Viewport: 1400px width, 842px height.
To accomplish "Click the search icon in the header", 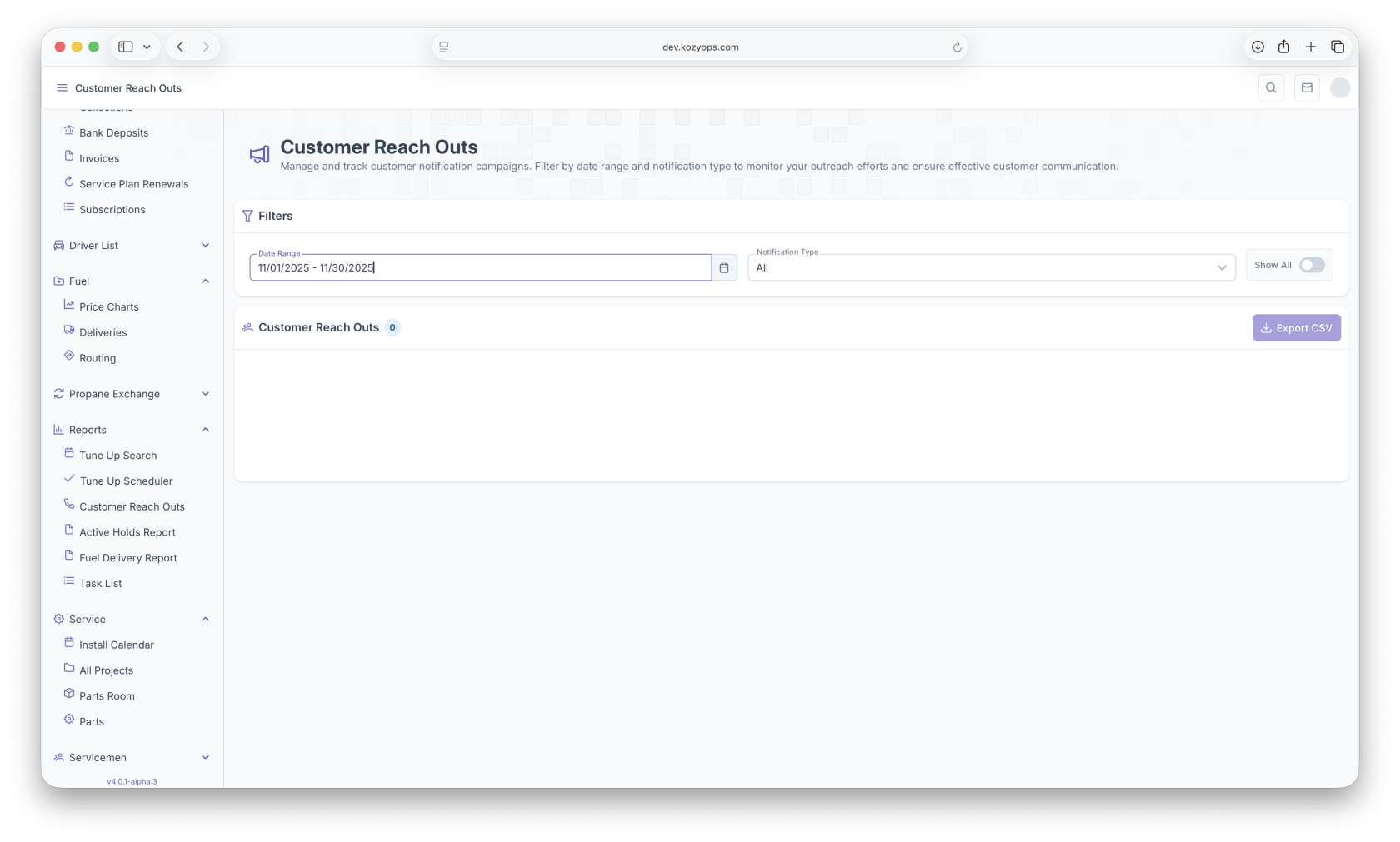I will click(x=1271, y=87).
